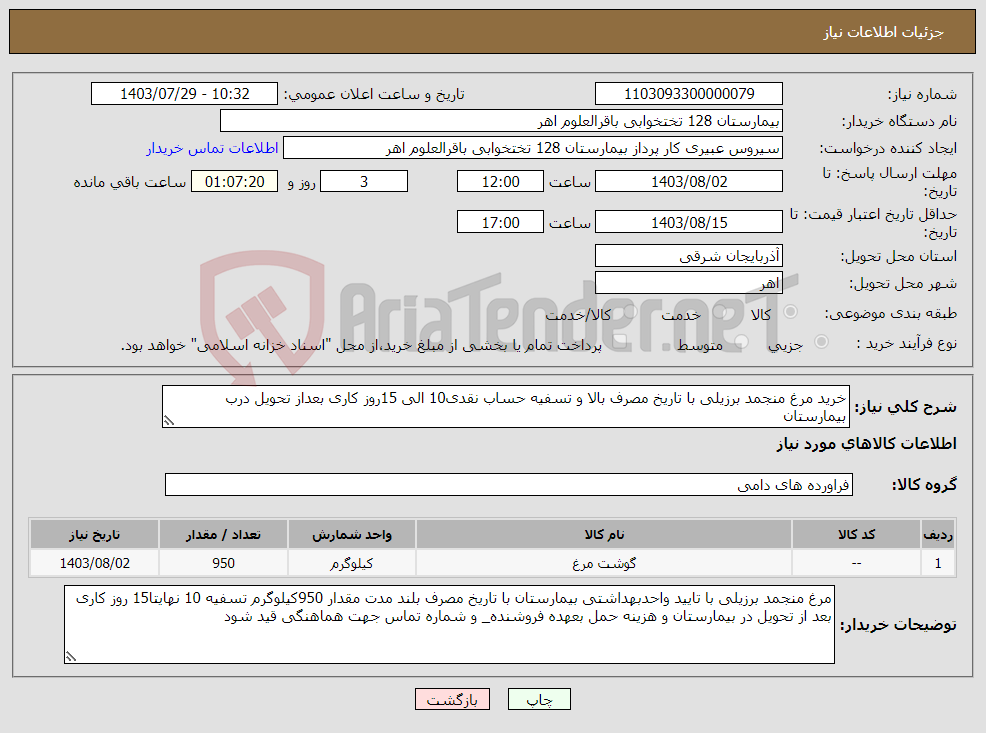Select the متوسط purchase type radio
This screenshot has height=733, width=986.
(x=741, y=342)
